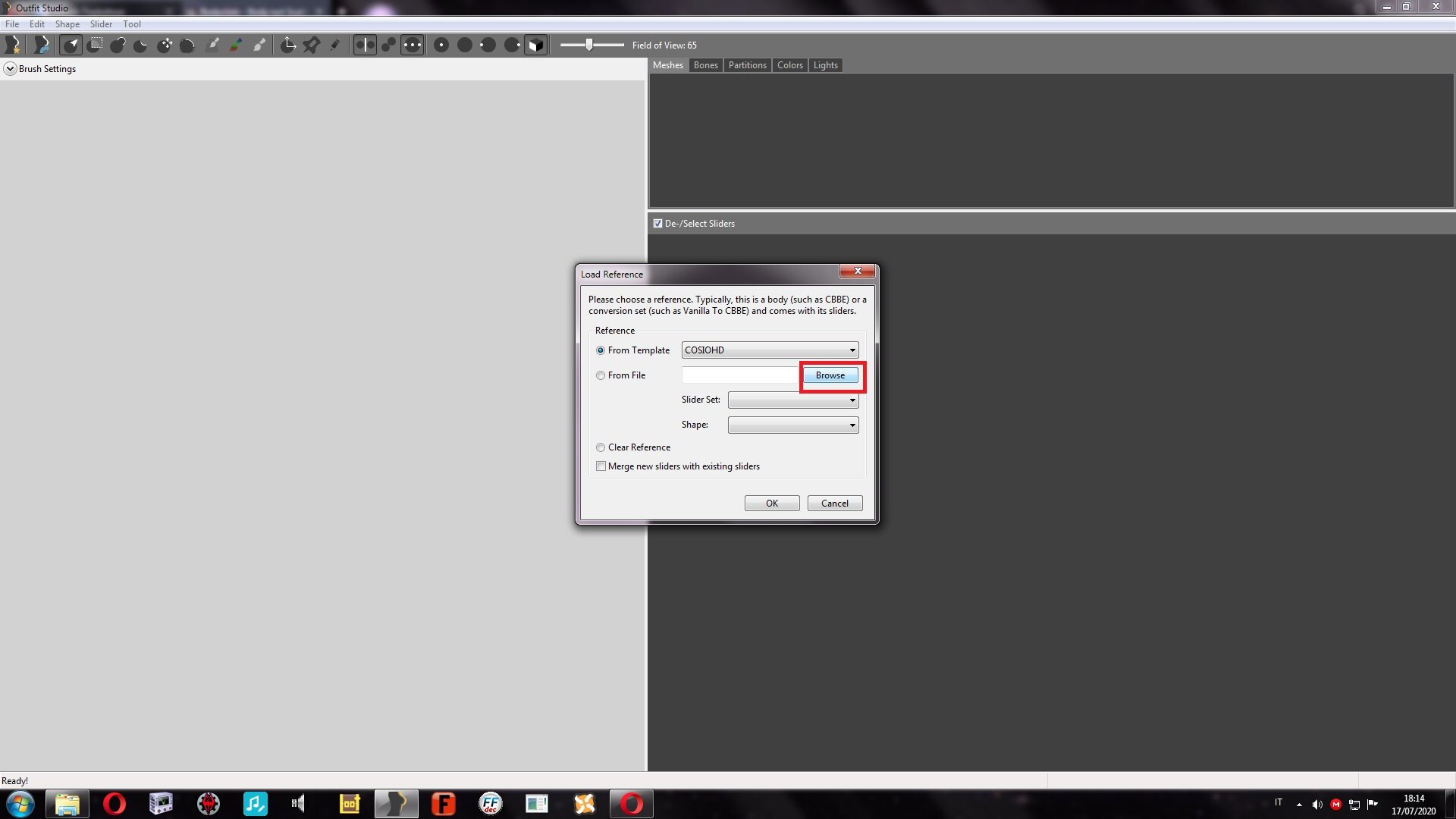
Task: Open the Slider menu
Action: (101, 24)
